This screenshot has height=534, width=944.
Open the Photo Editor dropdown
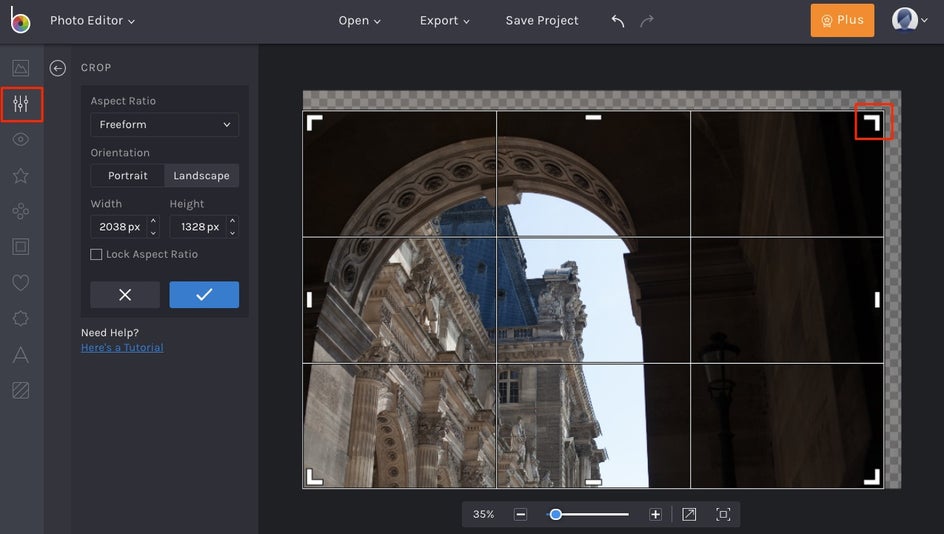[92, 21]
